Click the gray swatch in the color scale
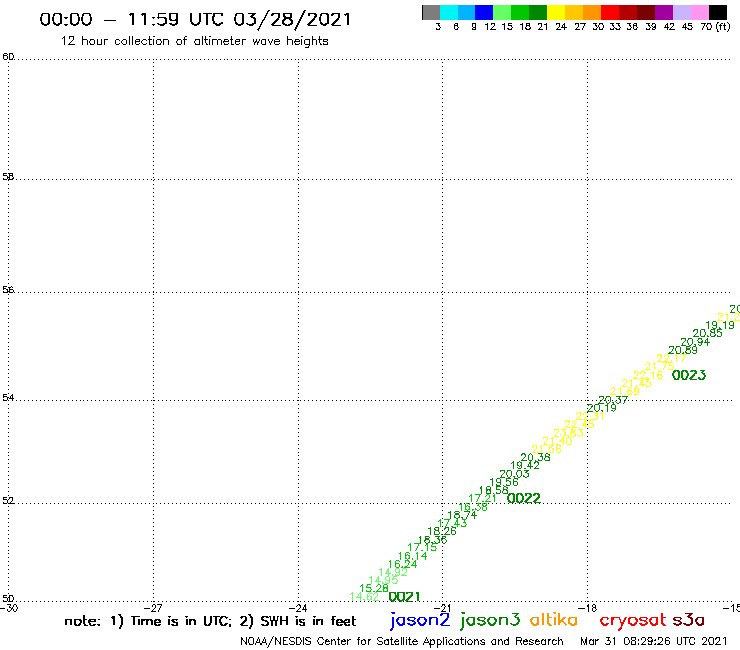 tap(431, 12)
